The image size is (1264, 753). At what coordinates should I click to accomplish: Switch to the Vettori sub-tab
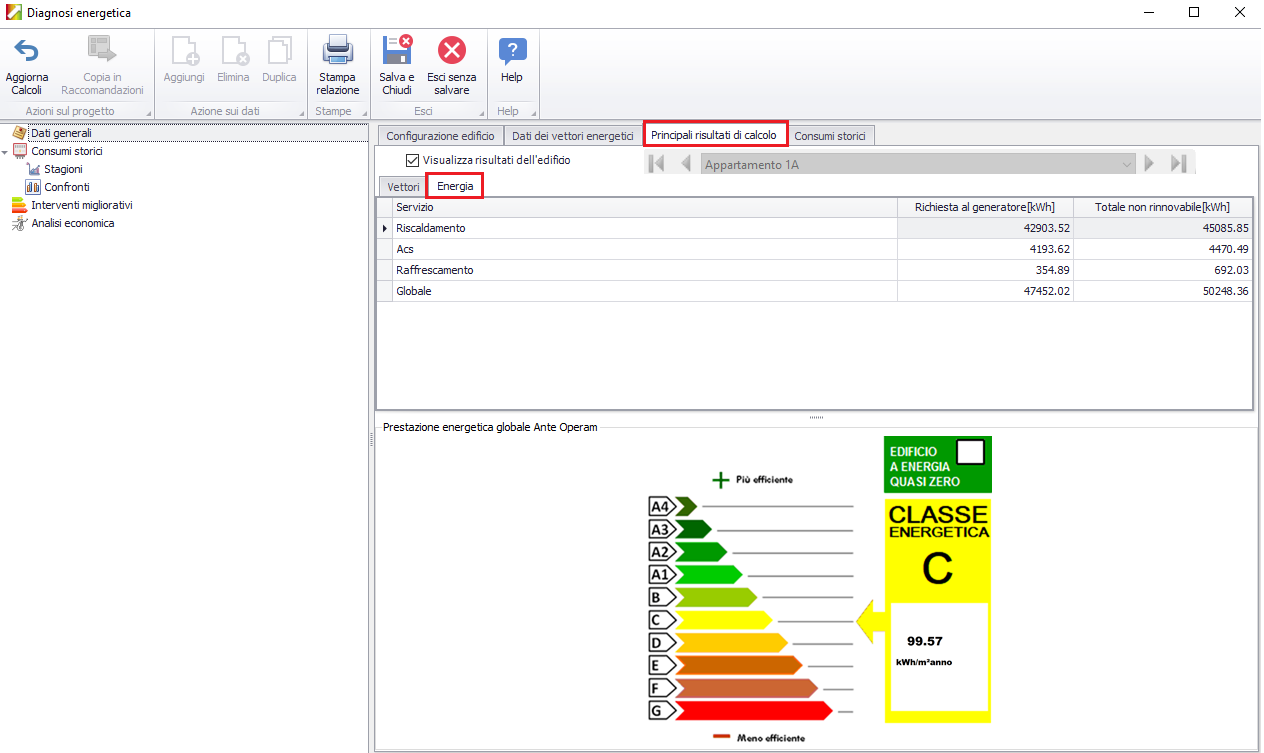tap(403, 187)
